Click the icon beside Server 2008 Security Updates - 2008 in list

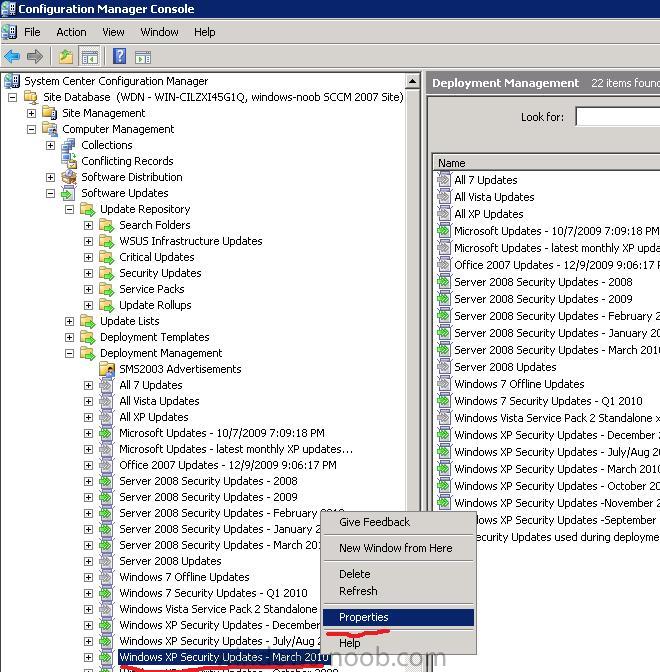pyautogui.click(x=444, y=282)
